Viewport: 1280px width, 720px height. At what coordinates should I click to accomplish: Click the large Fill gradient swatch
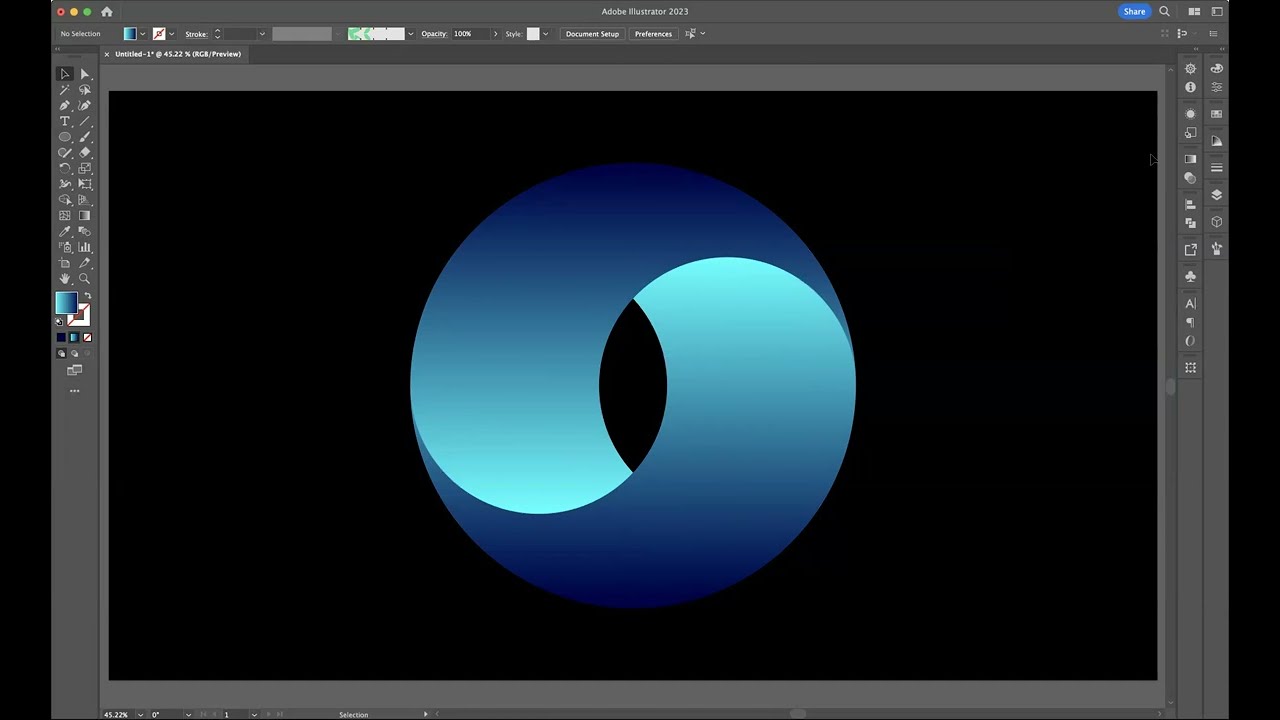pos(66,303)
